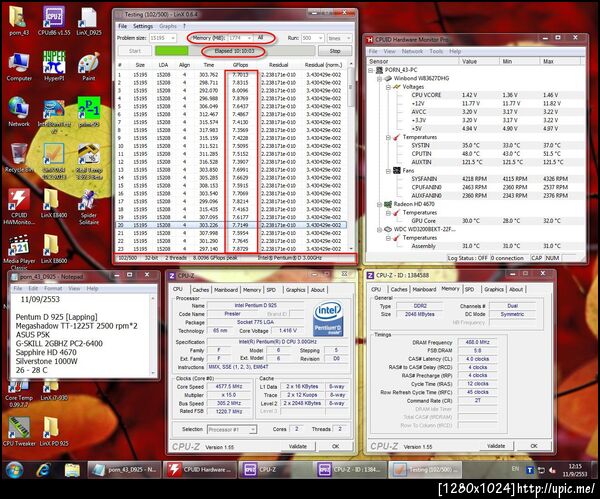Open SPD tab in CPU-Z ID 1384588 window

tap(470, 290)
